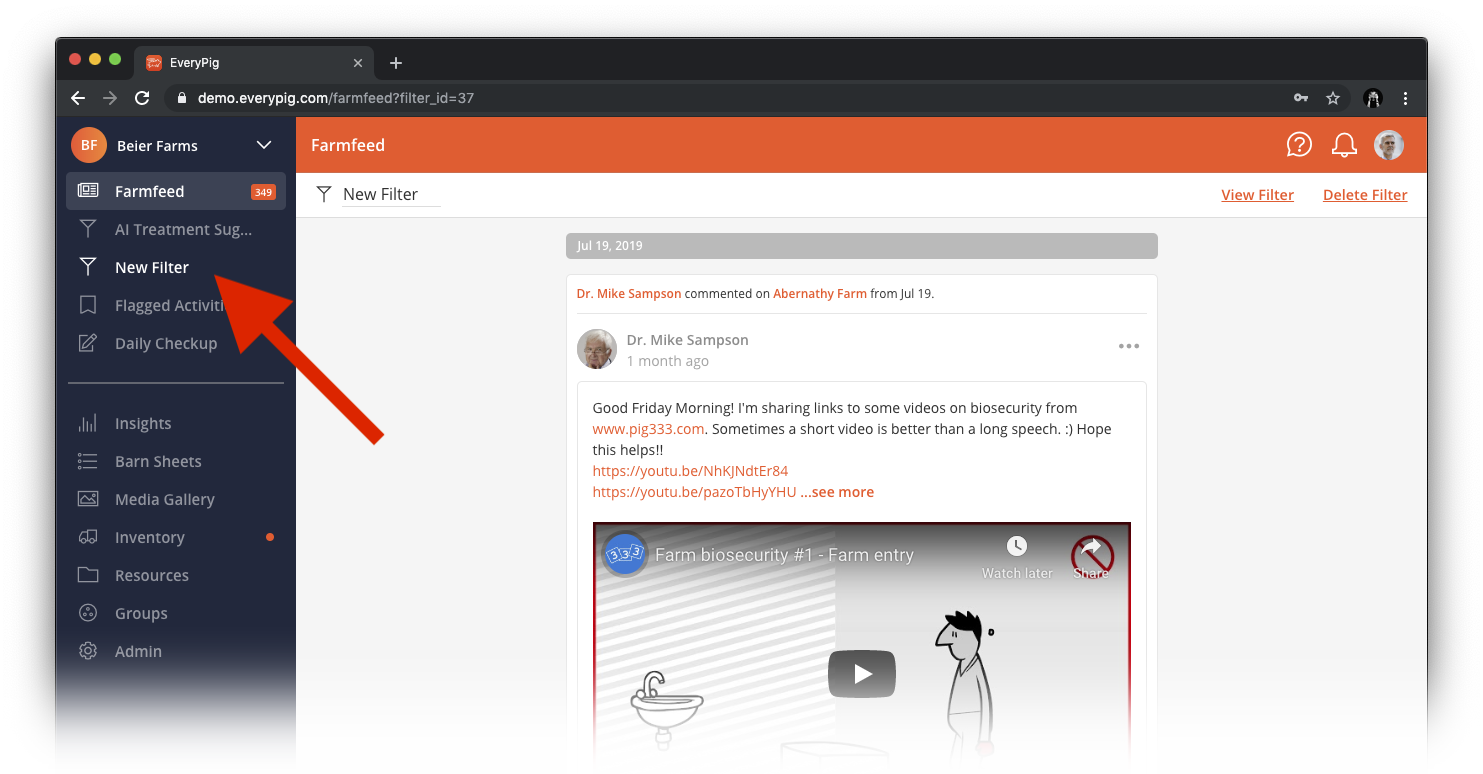Click the View Filter link
The image size is (1483, 774).
pos(1257,195)
